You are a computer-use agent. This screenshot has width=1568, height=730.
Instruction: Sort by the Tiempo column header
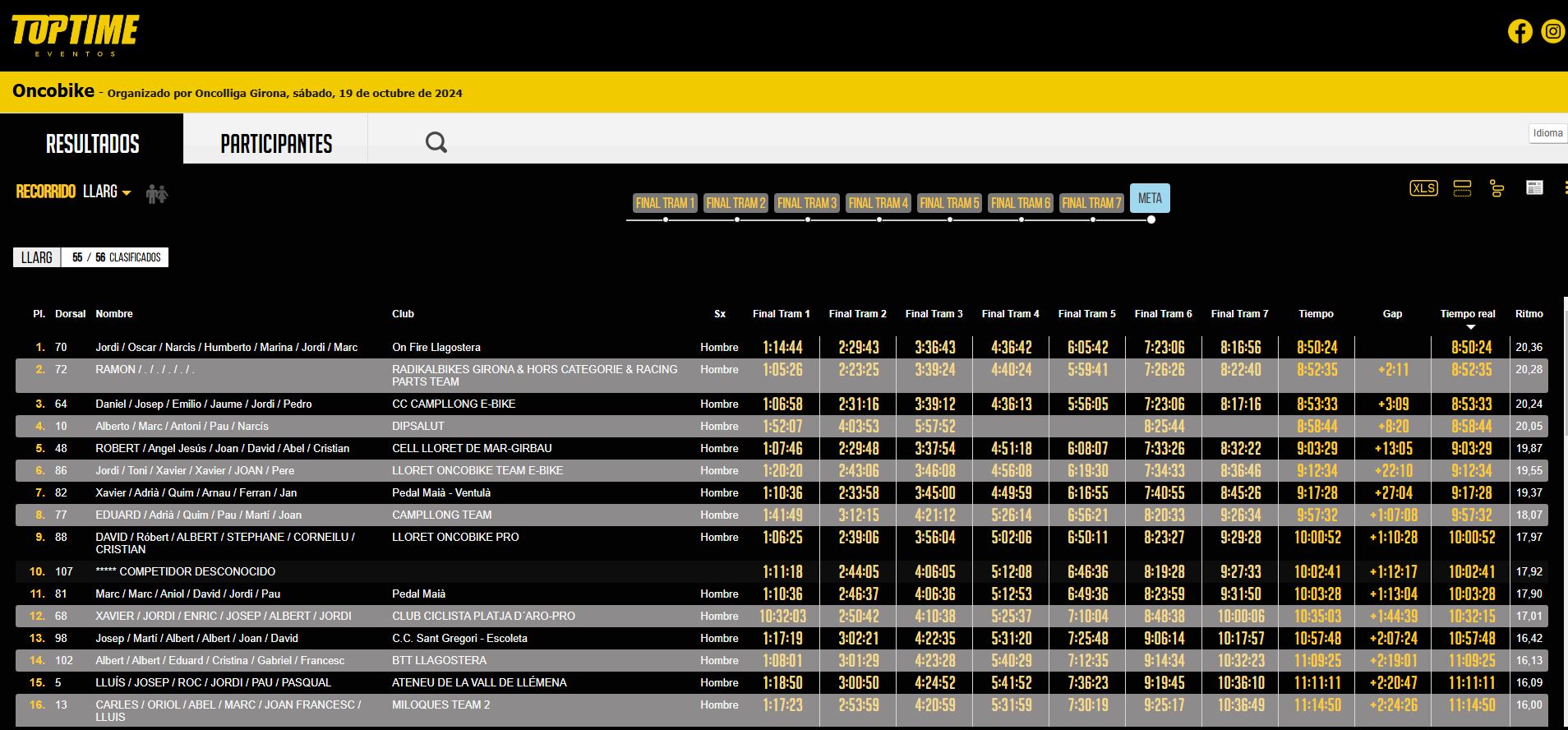[1316, 314]
